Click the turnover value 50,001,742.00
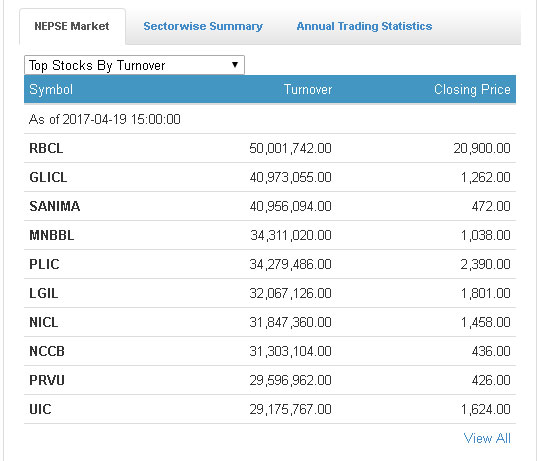Image resolution: width=537 pixels, height=461 pixels. tap(290, 148)
